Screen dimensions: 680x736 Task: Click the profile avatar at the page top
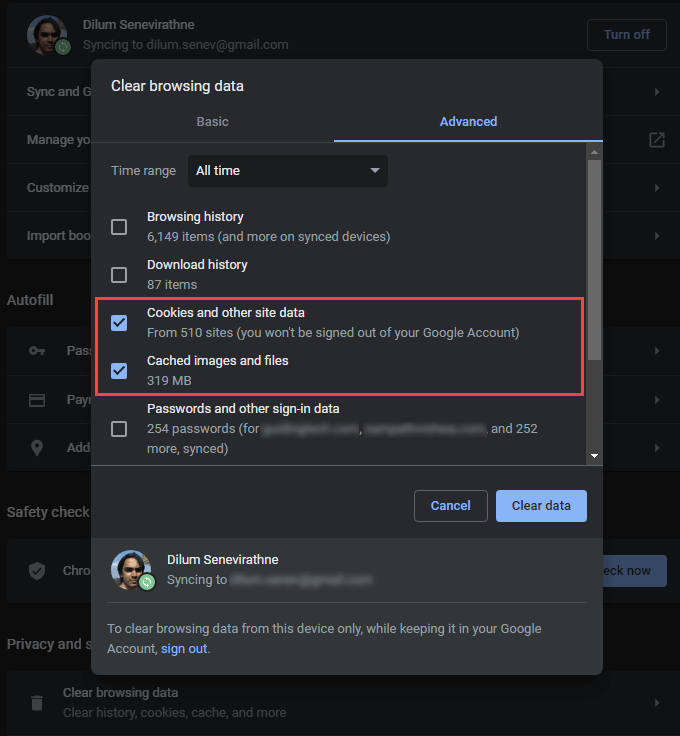point(46,34)
